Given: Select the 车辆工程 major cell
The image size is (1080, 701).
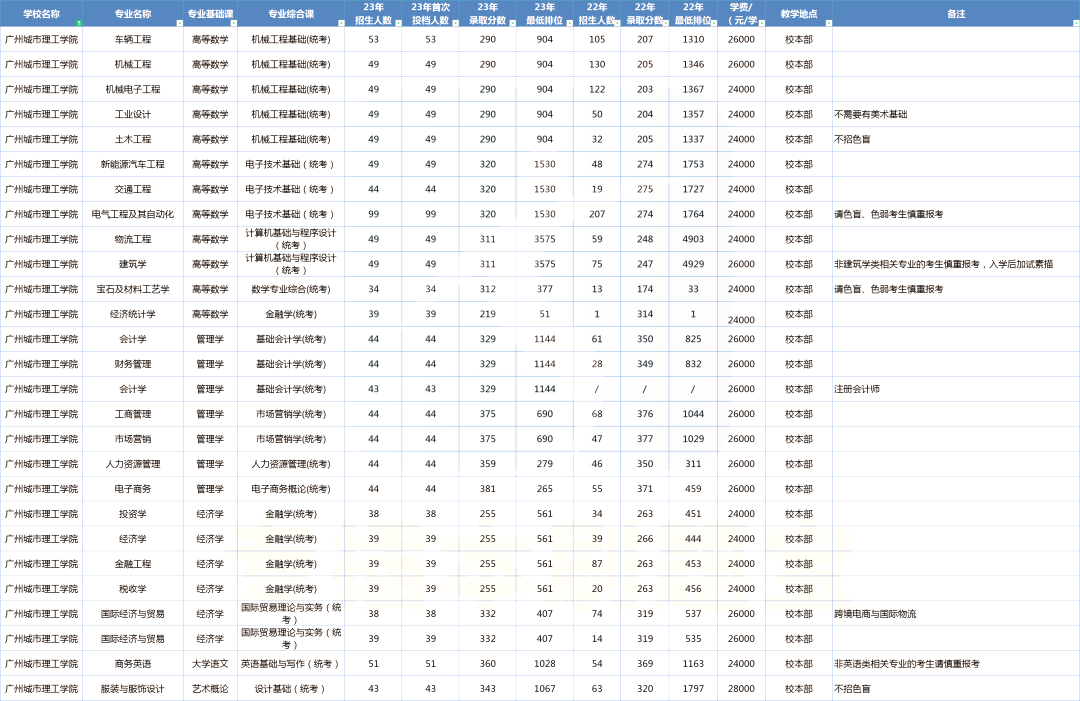Looking at the screenshot, I should pyautogui.click(x=133, y=39).
